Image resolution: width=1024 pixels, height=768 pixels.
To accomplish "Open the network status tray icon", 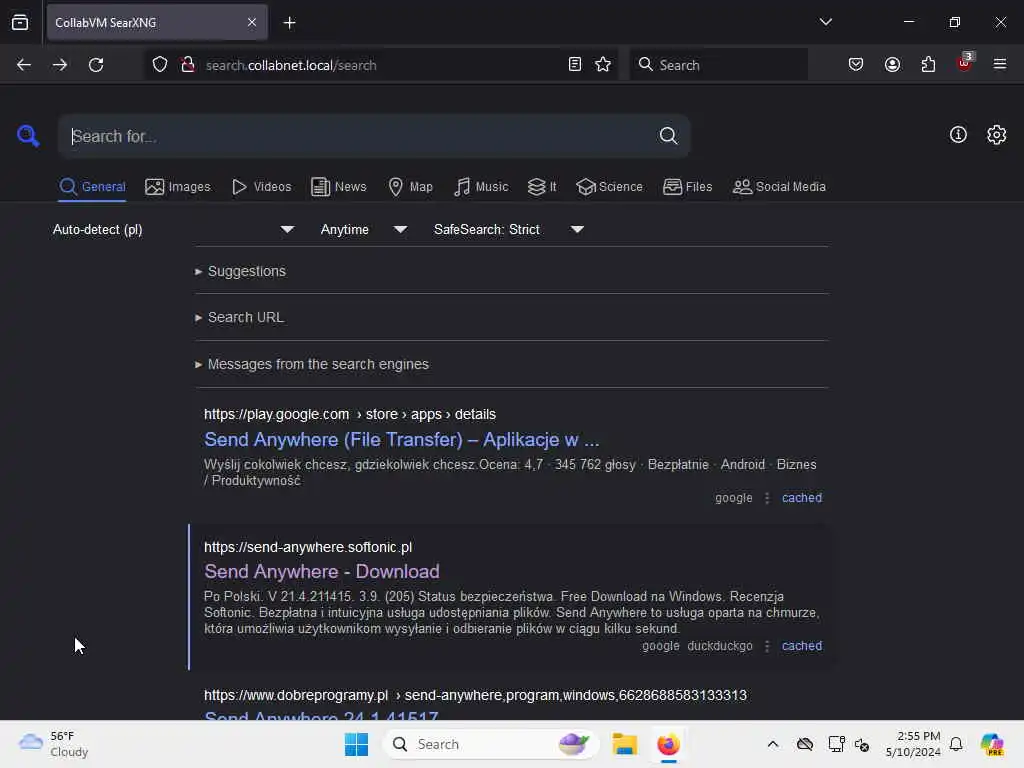I will [x=836, y=744].
